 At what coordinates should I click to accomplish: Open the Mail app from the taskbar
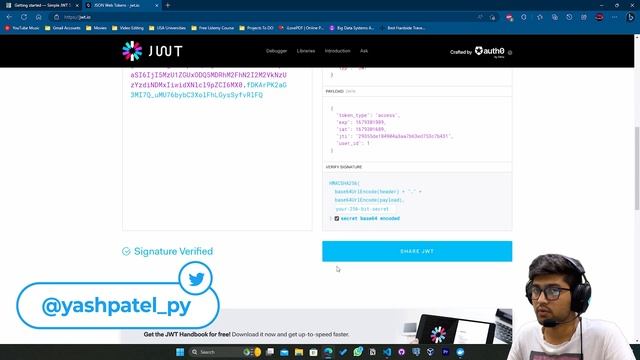click(284, 352)
